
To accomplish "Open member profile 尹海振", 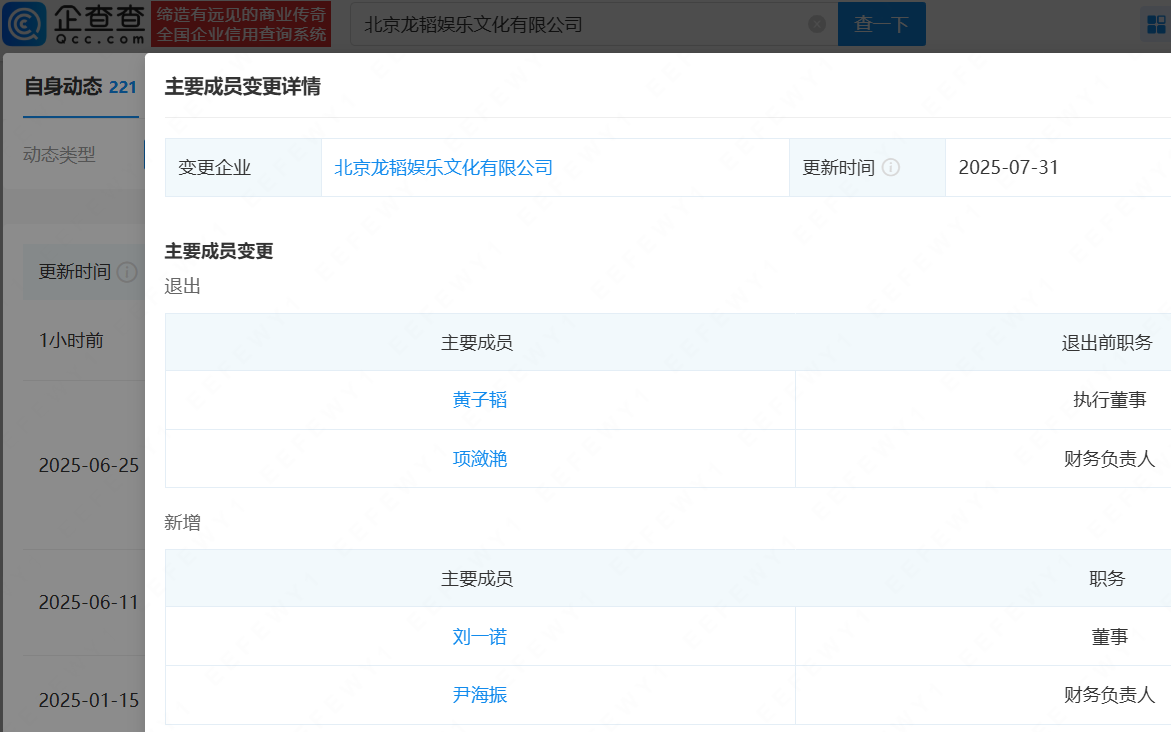I will (x=479, y=695).
